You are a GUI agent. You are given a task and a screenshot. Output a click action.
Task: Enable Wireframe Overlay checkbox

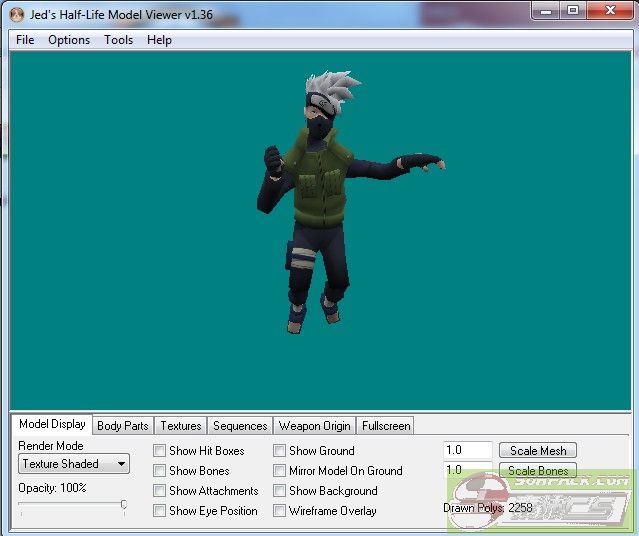point(280,511)
